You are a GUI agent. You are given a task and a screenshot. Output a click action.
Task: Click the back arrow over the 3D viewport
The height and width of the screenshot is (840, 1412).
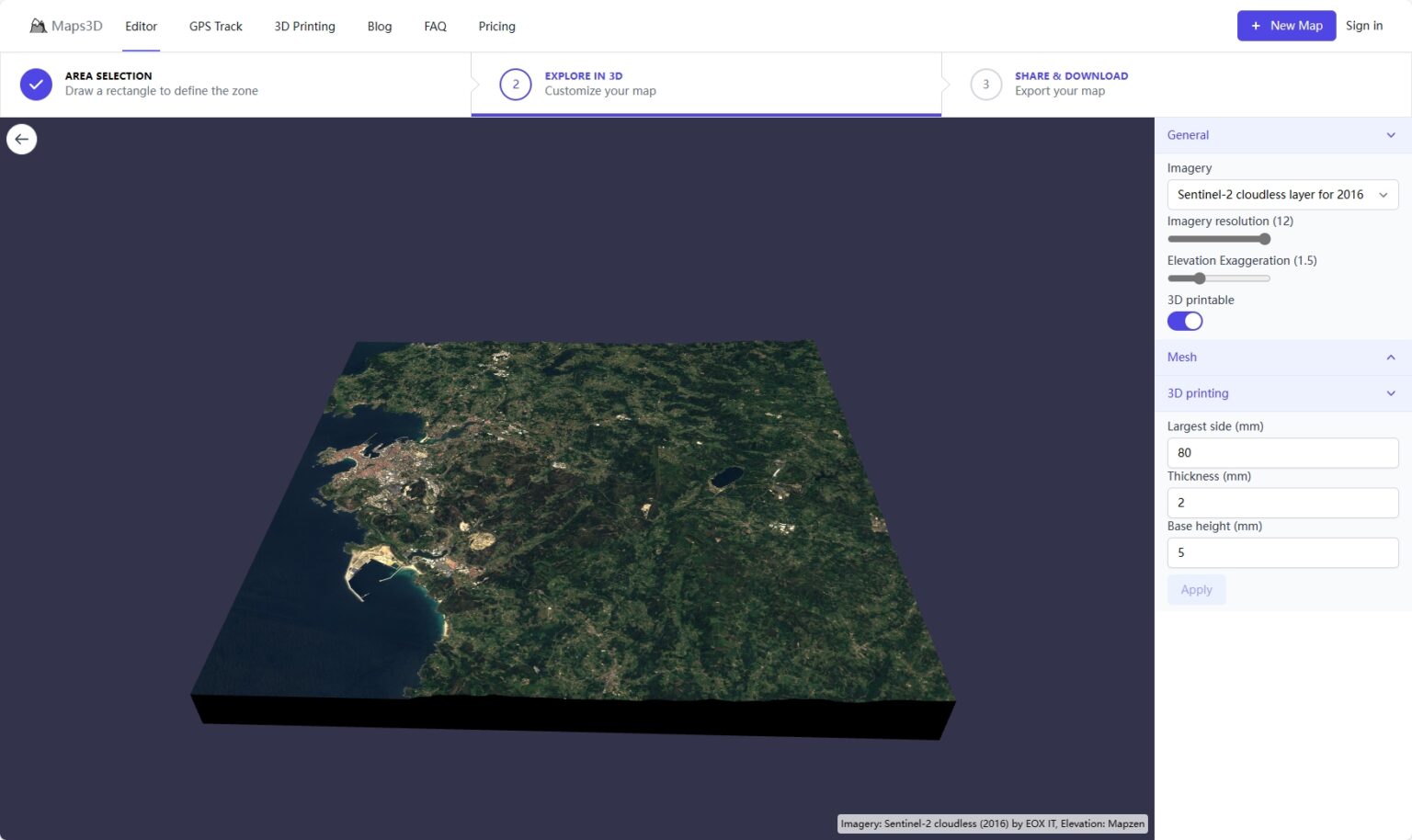tap(21, 138)
